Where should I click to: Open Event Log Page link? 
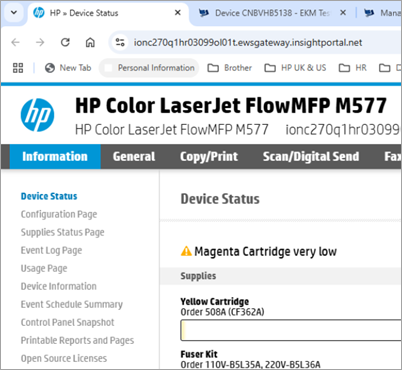(x=51, y=250)
